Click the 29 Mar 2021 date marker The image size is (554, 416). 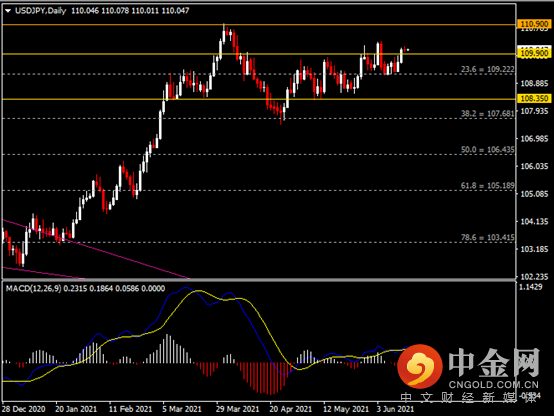click(x=237, y=409)
